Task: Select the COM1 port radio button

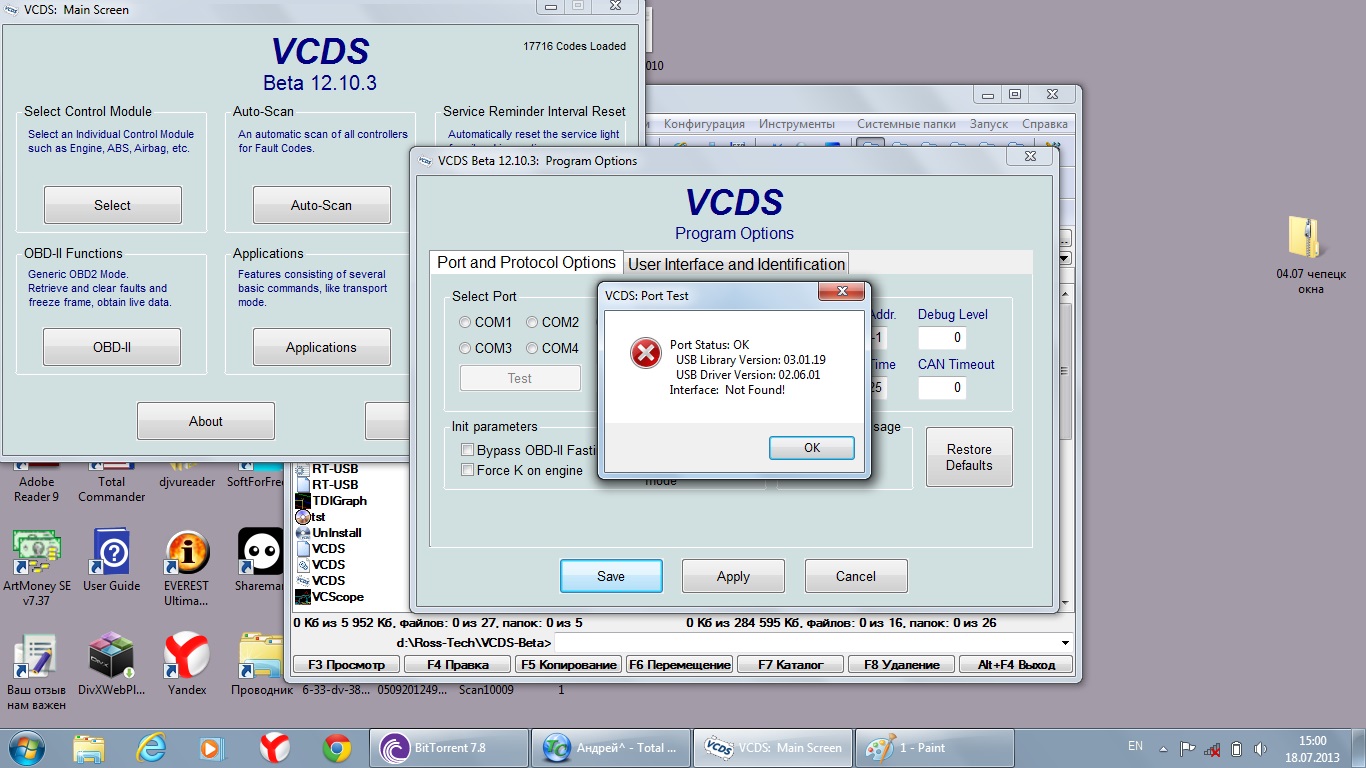Action: (465, 322)
